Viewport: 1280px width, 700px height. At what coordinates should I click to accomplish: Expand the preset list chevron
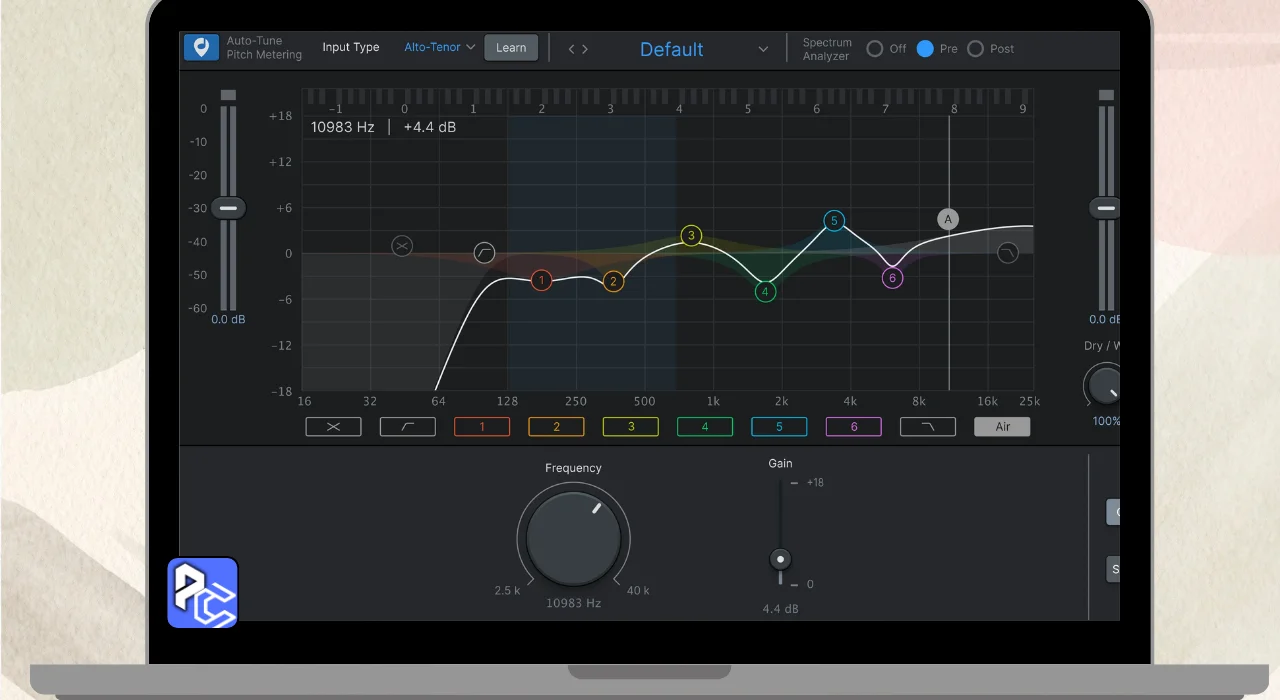click(763, 49)
